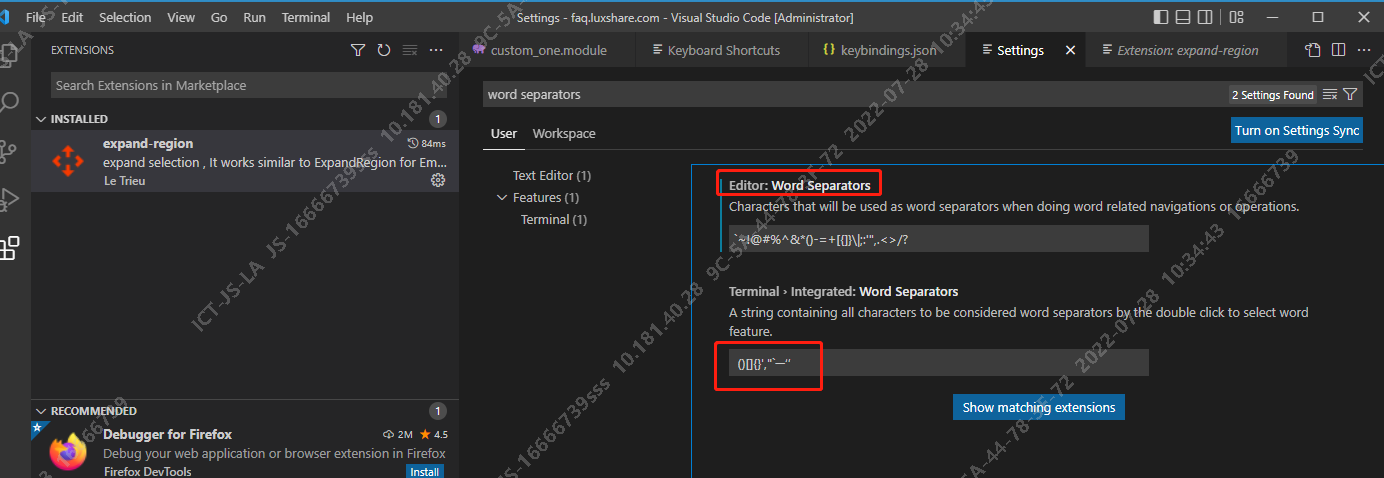This screenshot has height=478, width=1384.
Task: Click Turn on Settings Sync button
Action: point(1297,130)
